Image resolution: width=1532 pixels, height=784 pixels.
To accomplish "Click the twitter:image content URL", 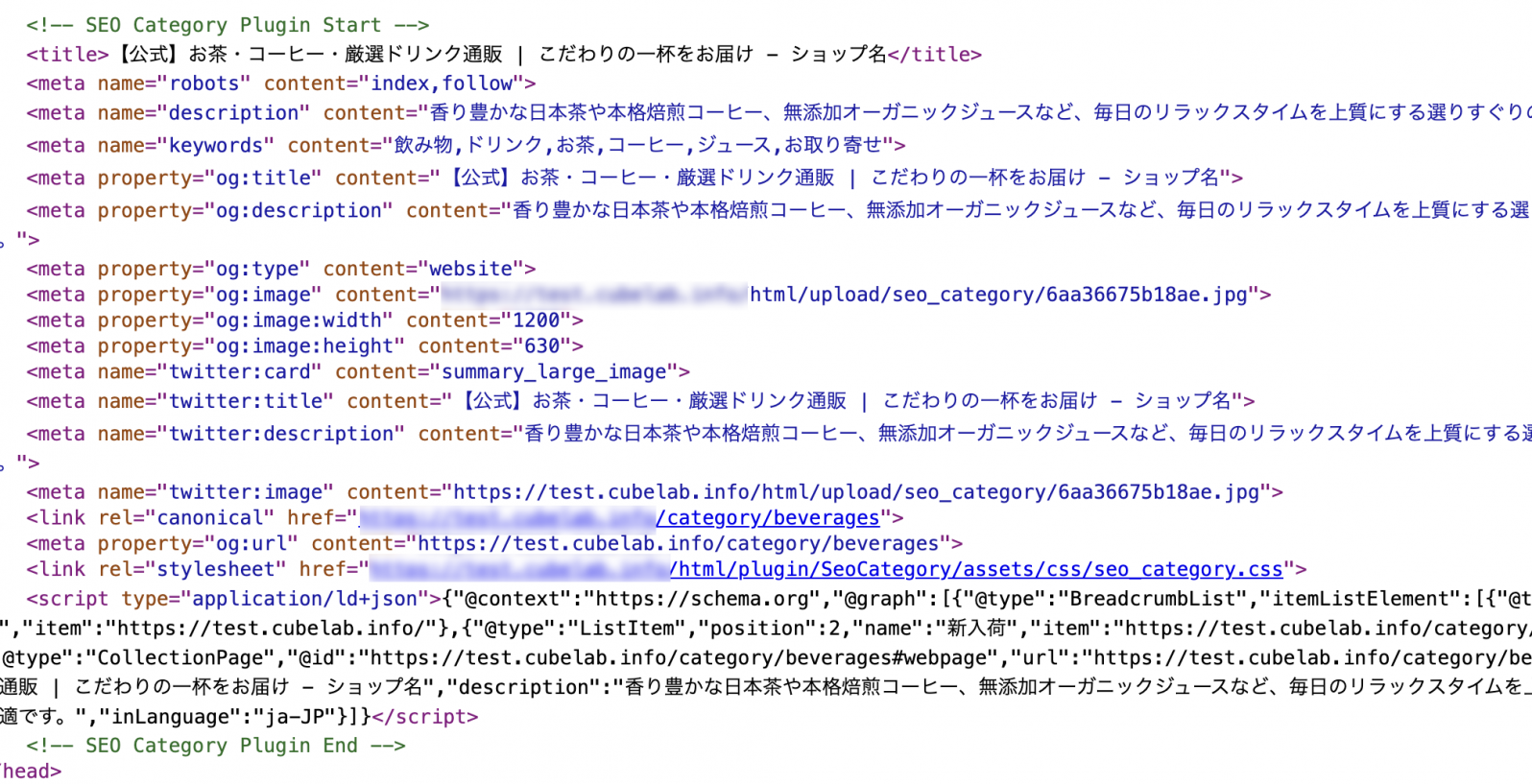I will (x=856, y=492).
